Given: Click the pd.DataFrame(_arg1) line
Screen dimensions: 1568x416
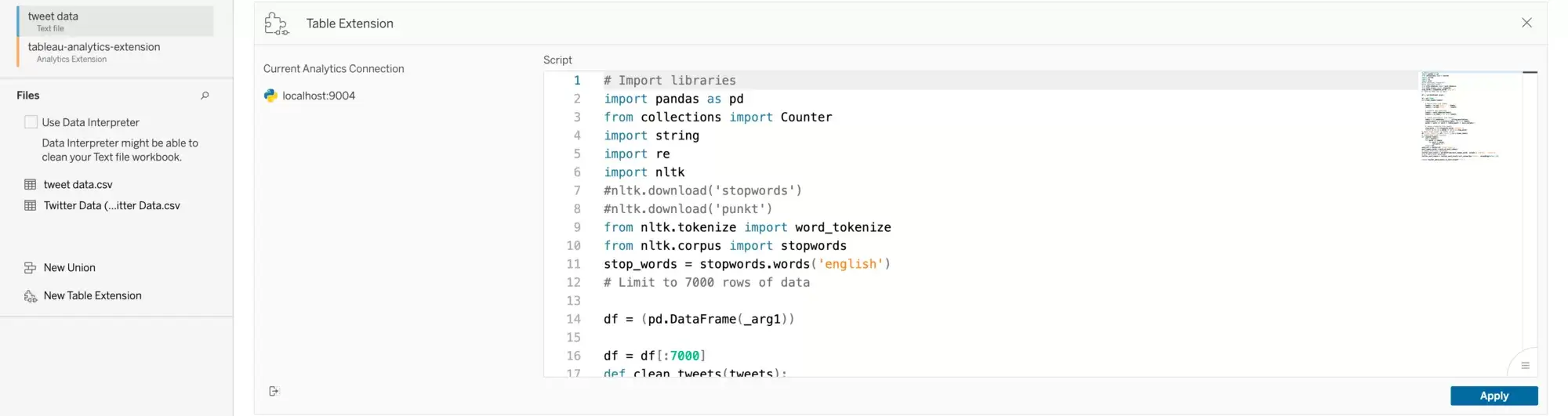Looking at the screenshot, I should (699, 320).
